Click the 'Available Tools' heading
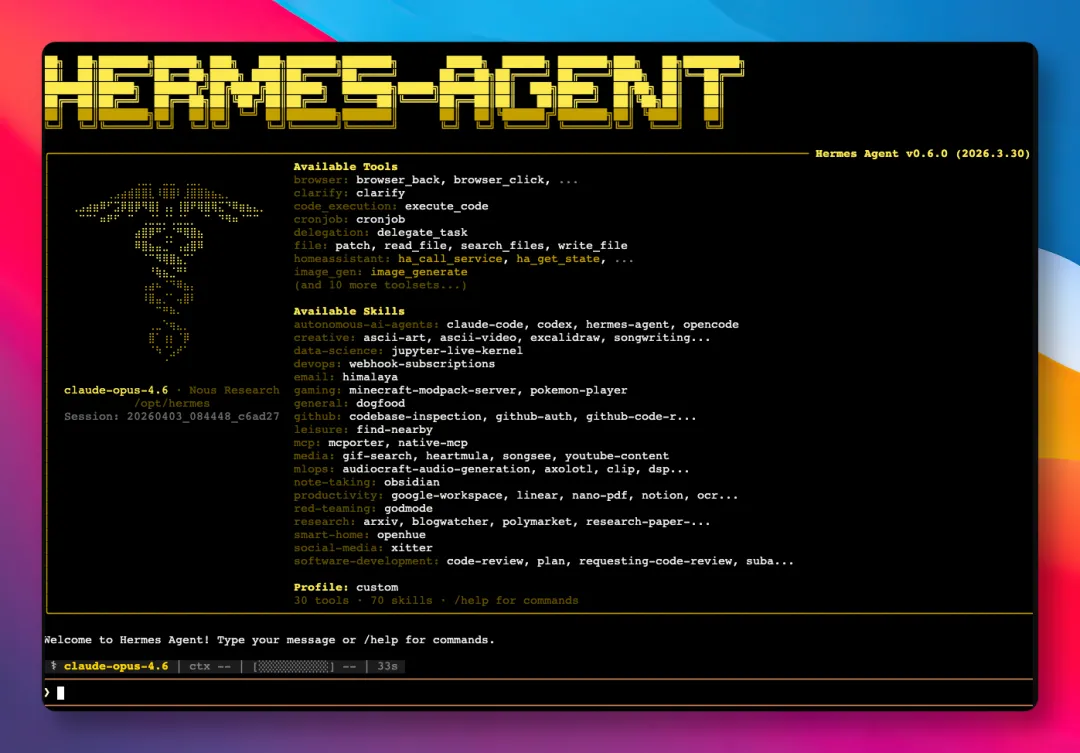The image size is (1080, 753). tap(345, 167)
